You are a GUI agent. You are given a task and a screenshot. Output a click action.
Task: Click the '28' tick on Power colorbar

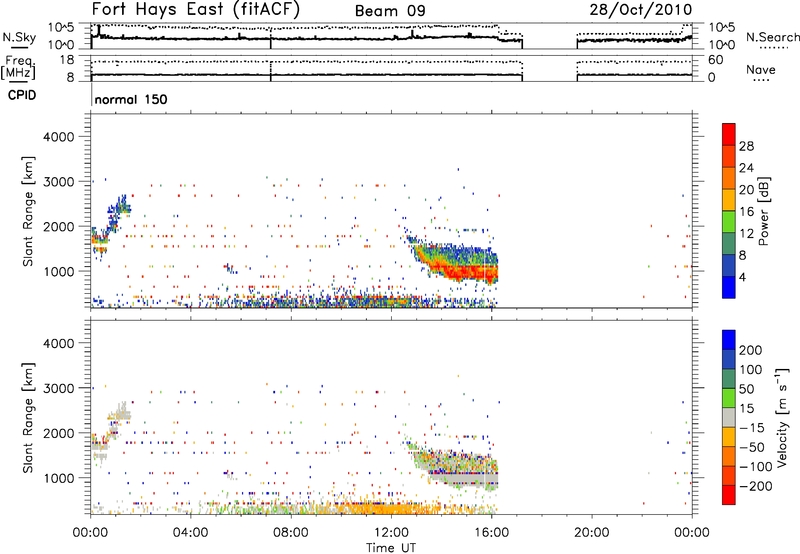[x=746, y=146]
